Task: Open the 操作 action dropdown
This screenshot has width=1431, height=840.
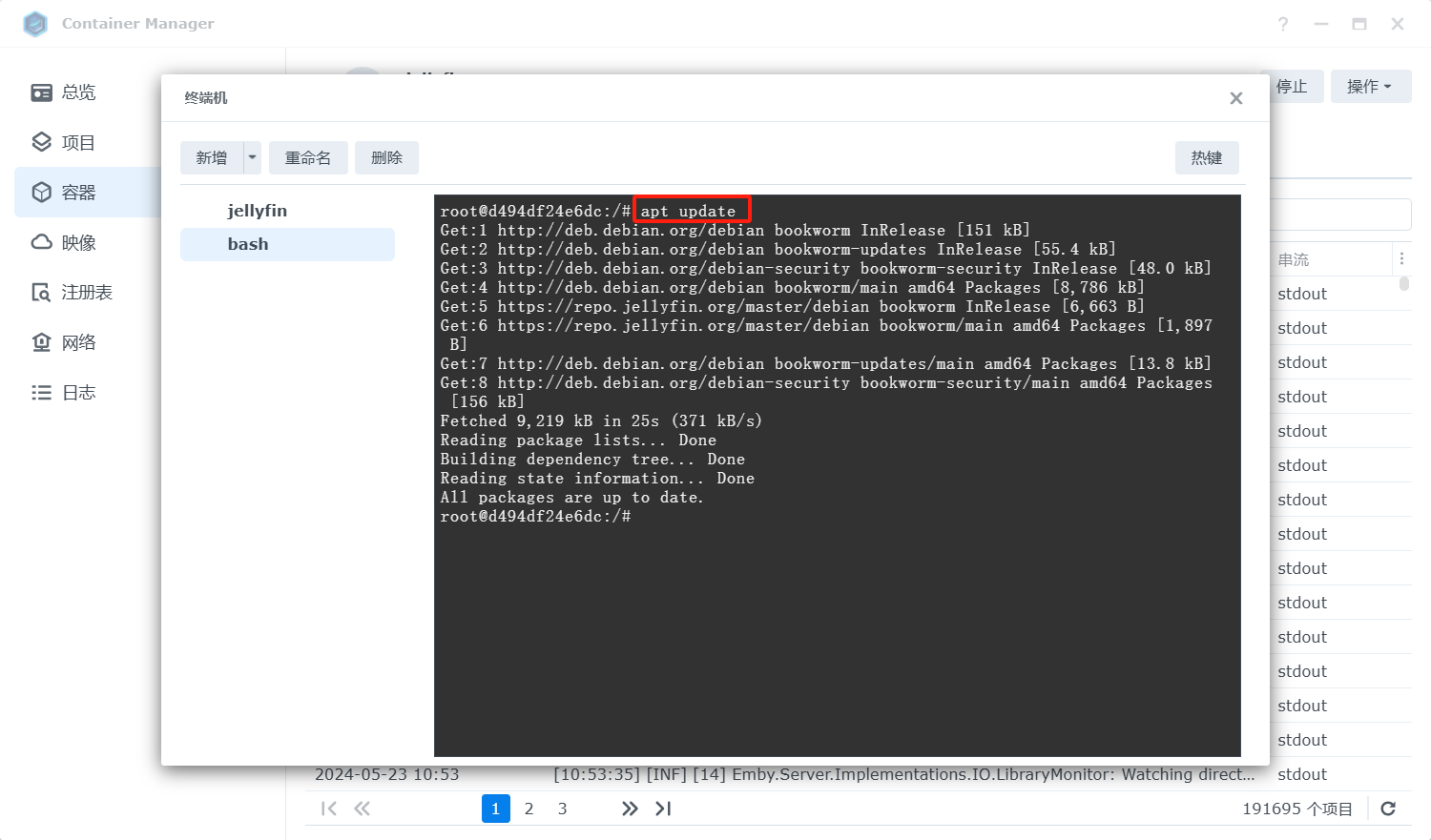Action: pyautogui.click(x=1370, y=87)
